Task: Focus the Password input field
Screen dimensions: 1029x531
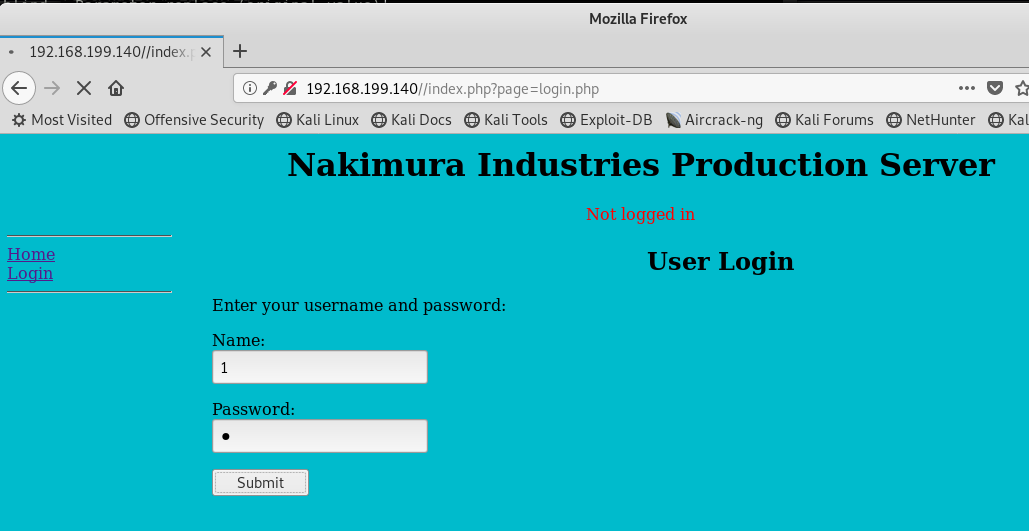Action: click(320, 436)
